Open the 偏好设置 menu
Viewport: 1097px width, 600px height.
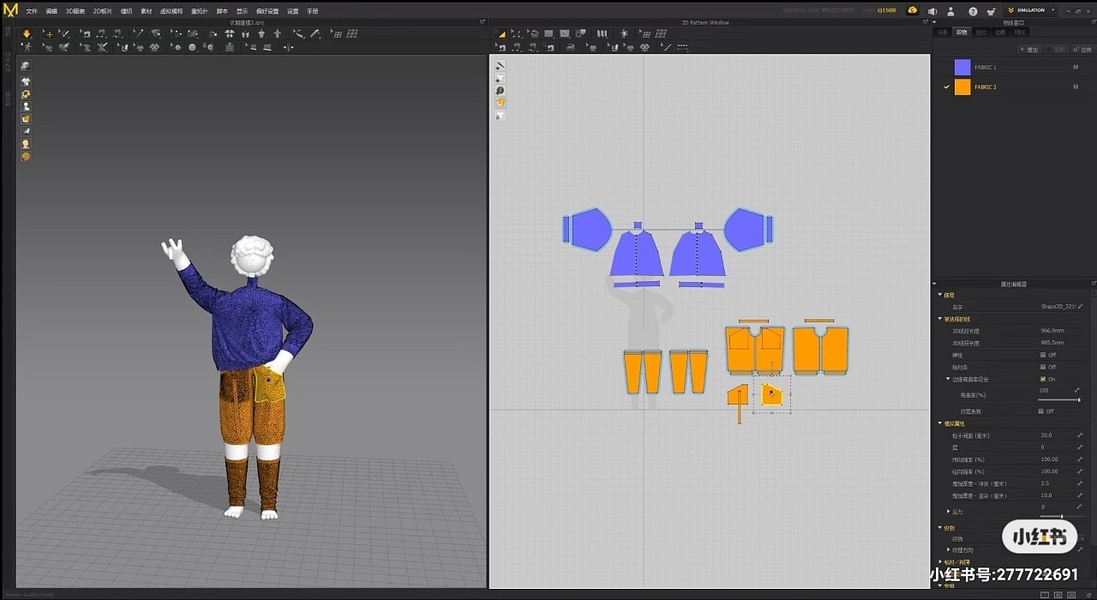267,11
